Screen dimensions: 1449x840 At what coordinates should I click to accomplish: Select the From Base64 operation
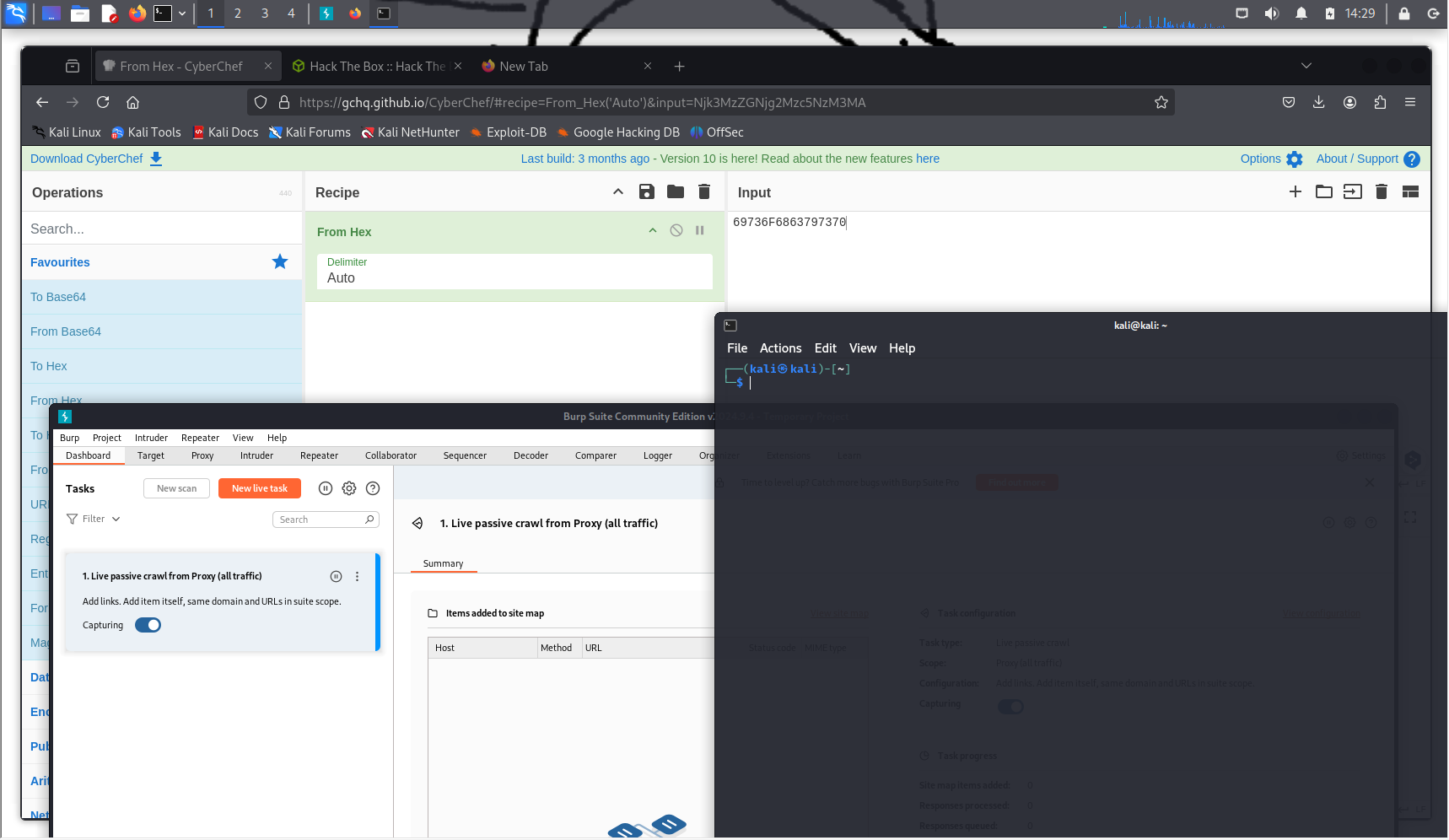(162, 331)
